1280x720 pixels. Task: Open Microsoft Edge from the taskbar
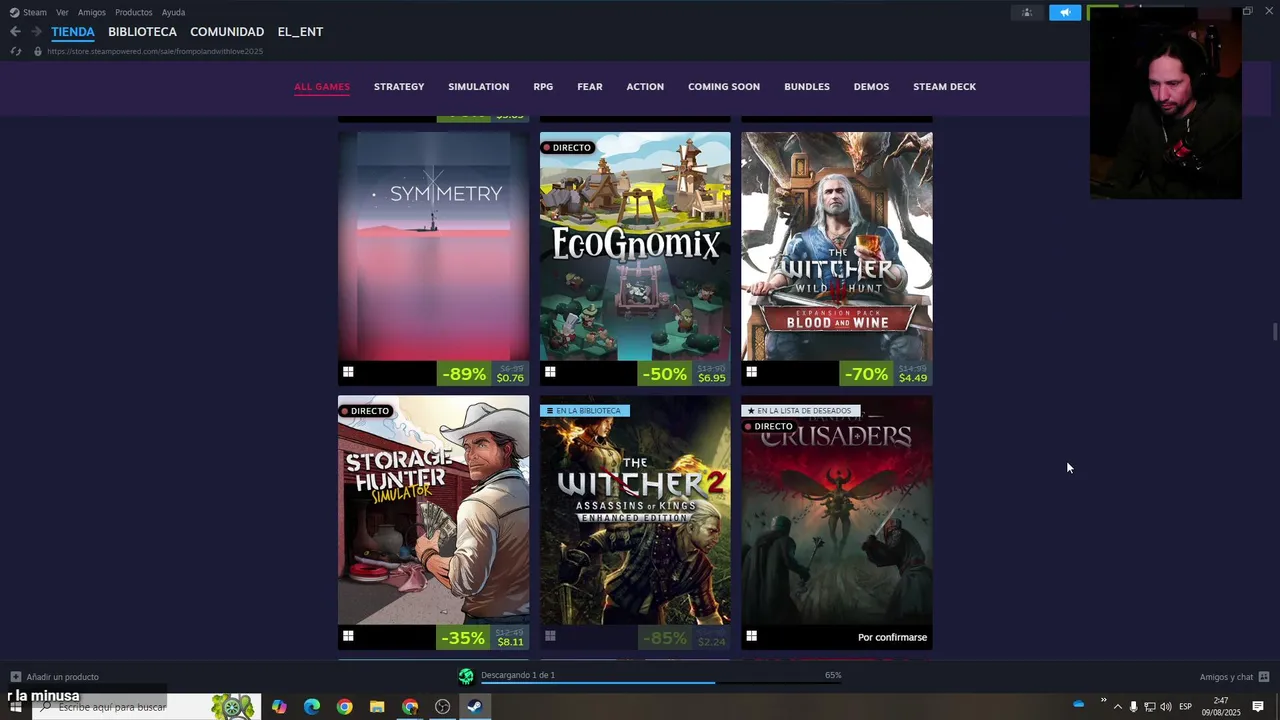point(312,707)
